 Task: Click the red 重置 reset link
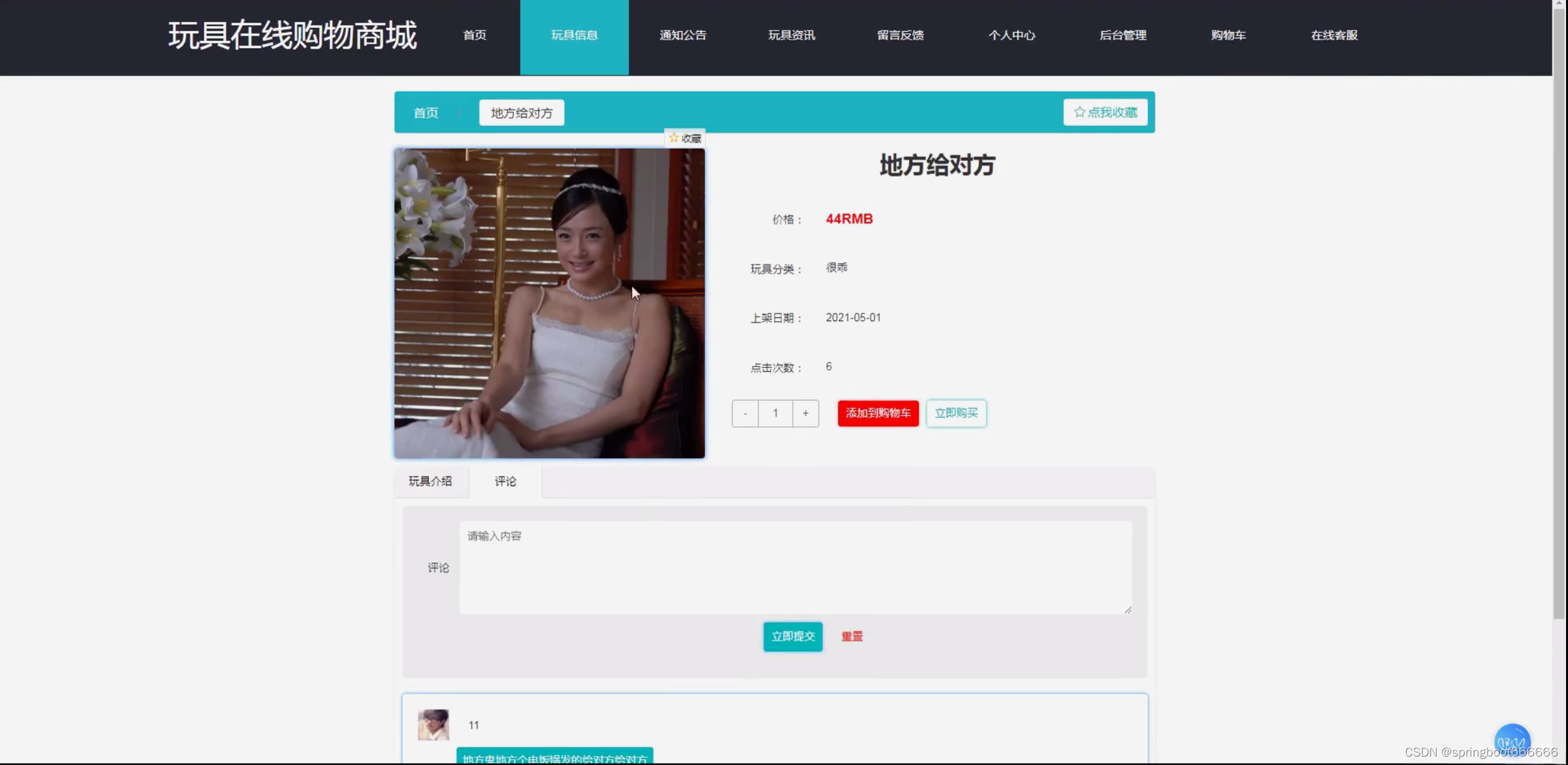(x=851, y=636)
